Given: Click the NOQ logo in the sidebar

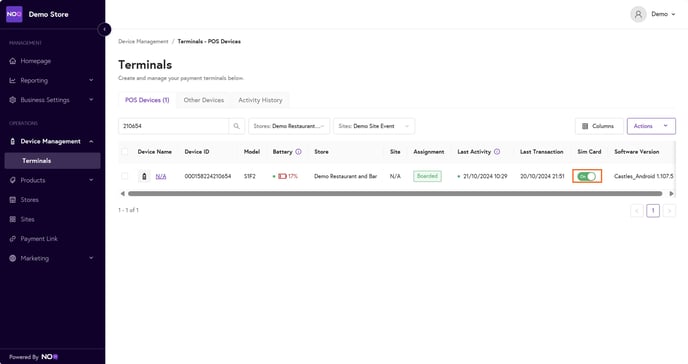Looking at the screenshot, I should 14,14.
